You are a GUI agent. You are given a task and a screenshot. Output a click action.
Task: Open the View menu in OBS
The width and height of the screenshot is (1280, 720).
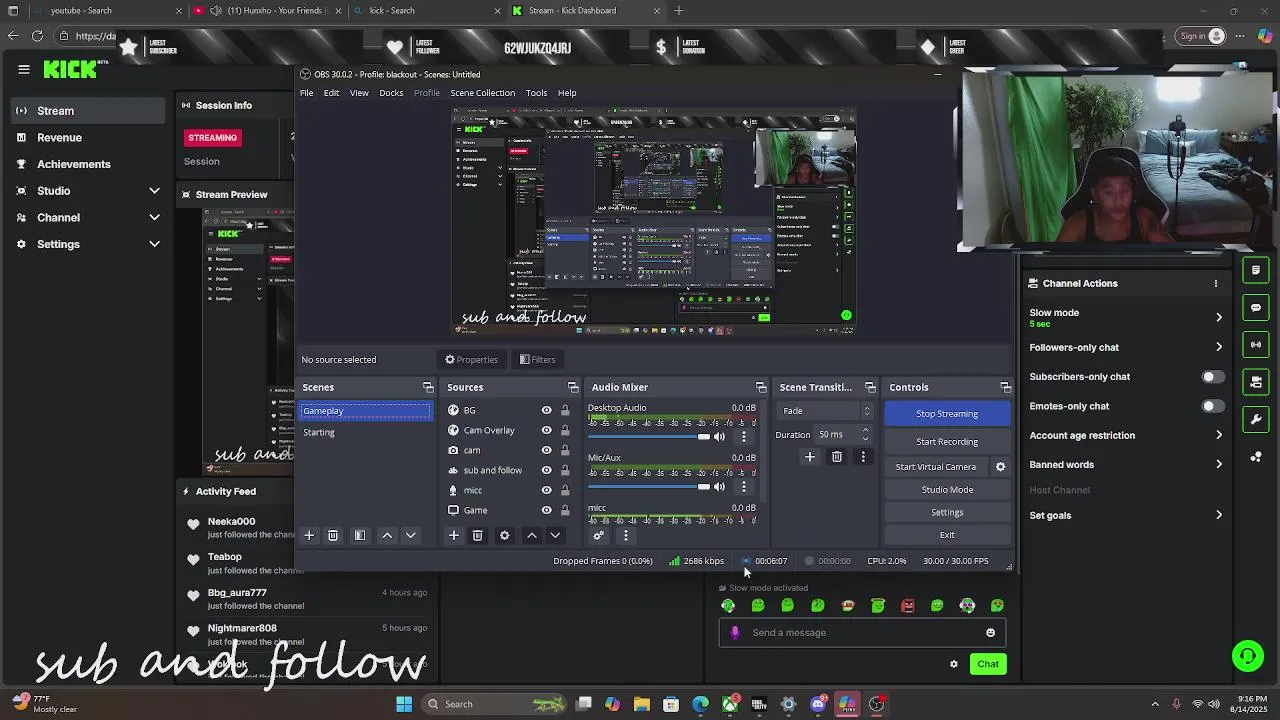point(359,93)
